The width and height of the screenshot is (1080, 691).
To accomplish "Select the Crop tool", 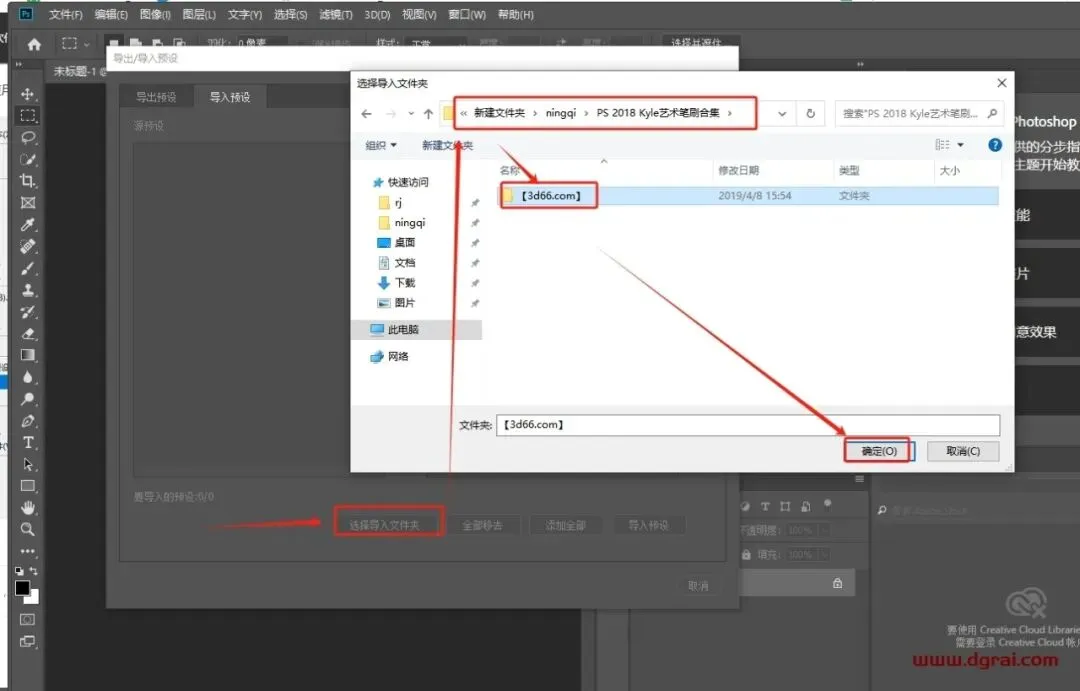I will 28,181.
